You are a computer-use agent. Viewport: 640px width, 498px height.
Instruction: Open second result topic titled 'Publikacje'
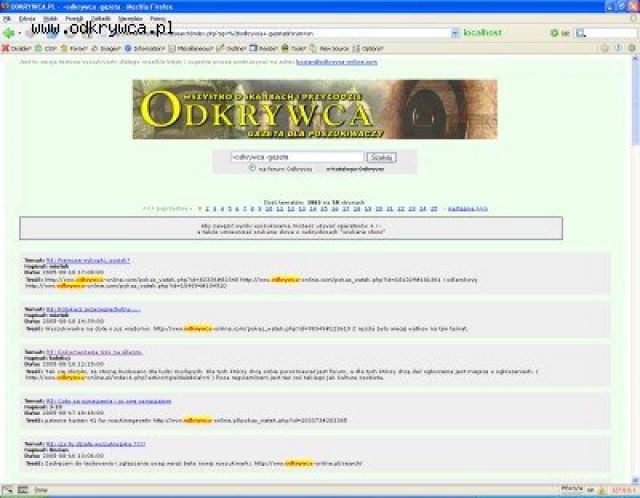tap(93, 309)
